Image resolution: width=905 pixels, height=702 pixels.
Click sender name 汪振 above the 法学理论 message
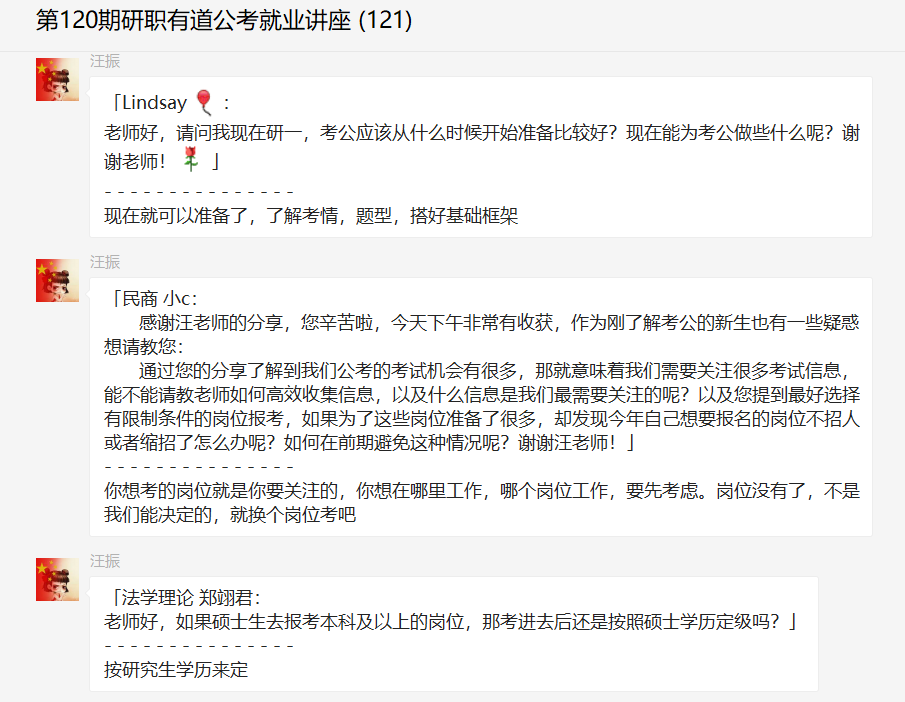(x=105, y=561)
